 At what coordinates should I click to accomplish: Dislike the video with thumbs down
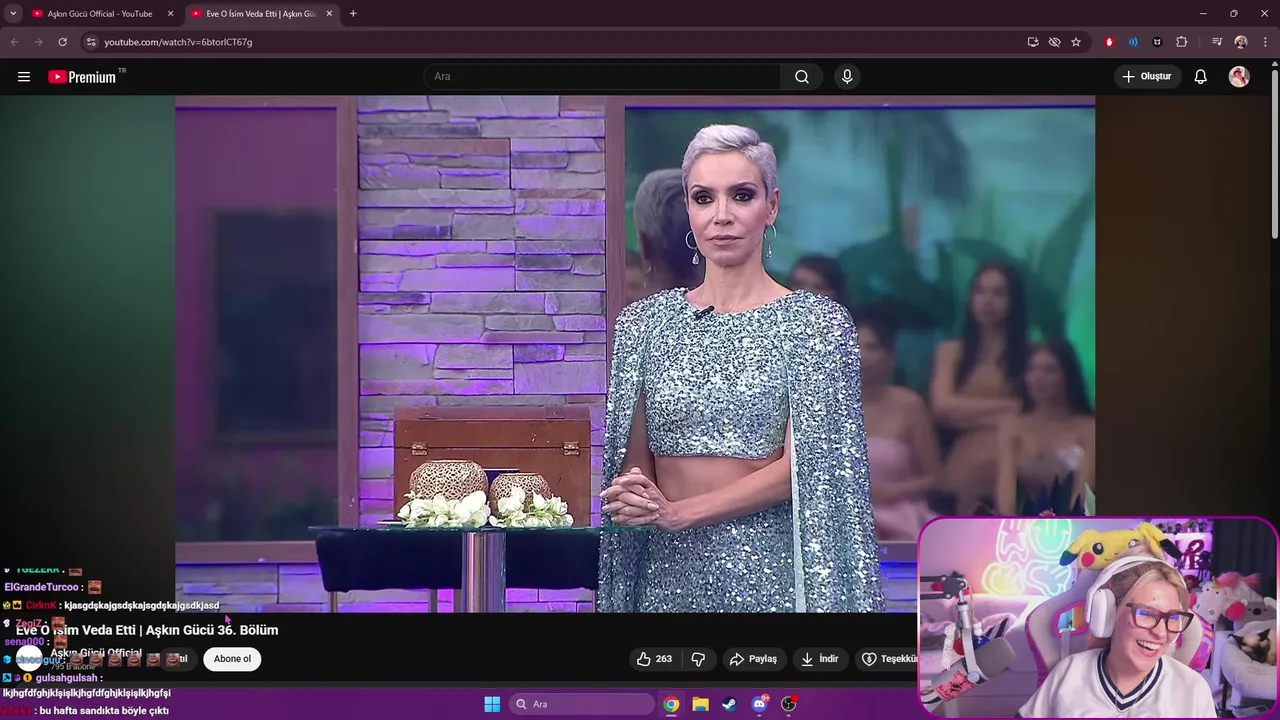tap(698, 659)
